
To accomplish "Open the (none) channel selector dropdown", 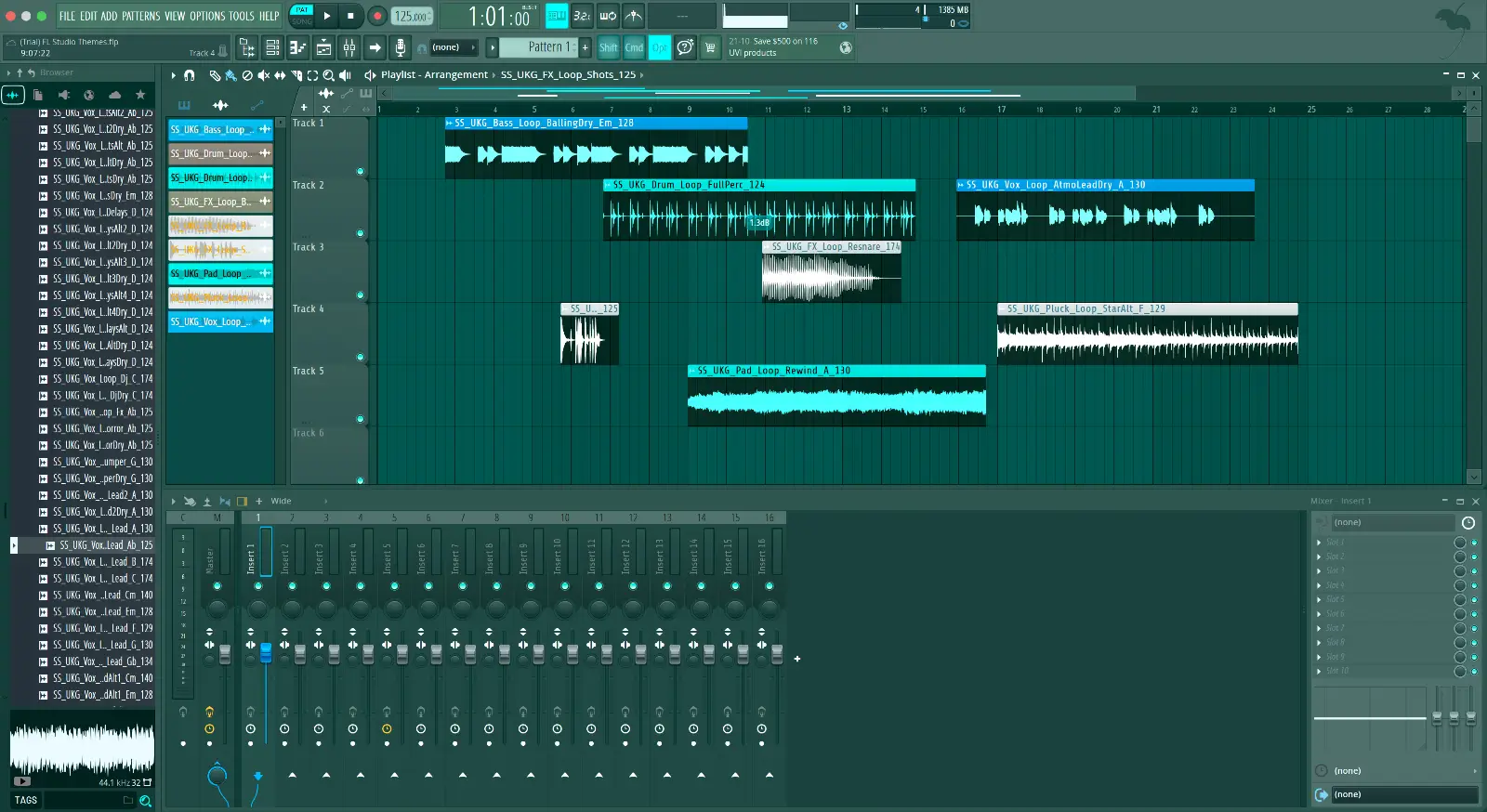I will pos(454,47).
